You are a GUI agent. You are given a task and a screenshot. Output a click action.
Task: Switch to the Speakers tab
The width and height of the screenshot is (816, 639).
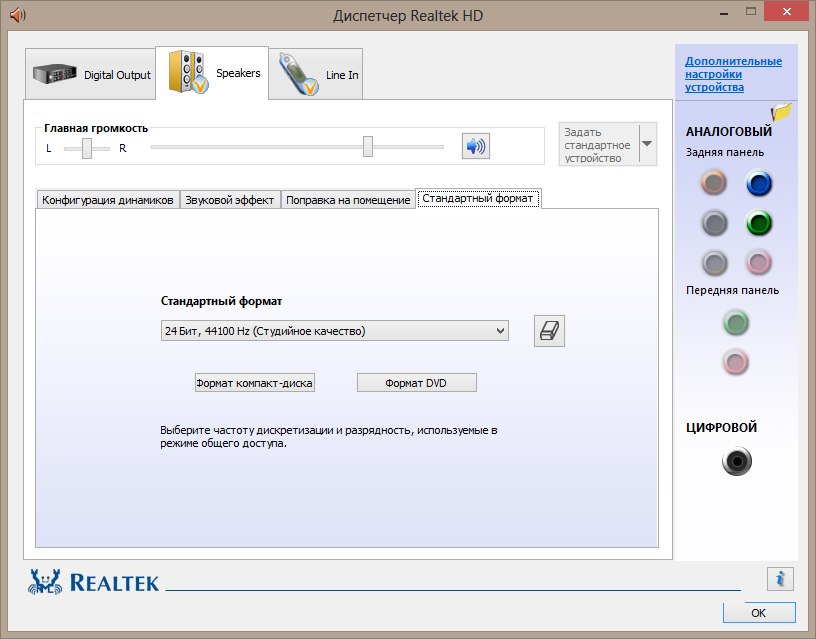coord(212,72)
